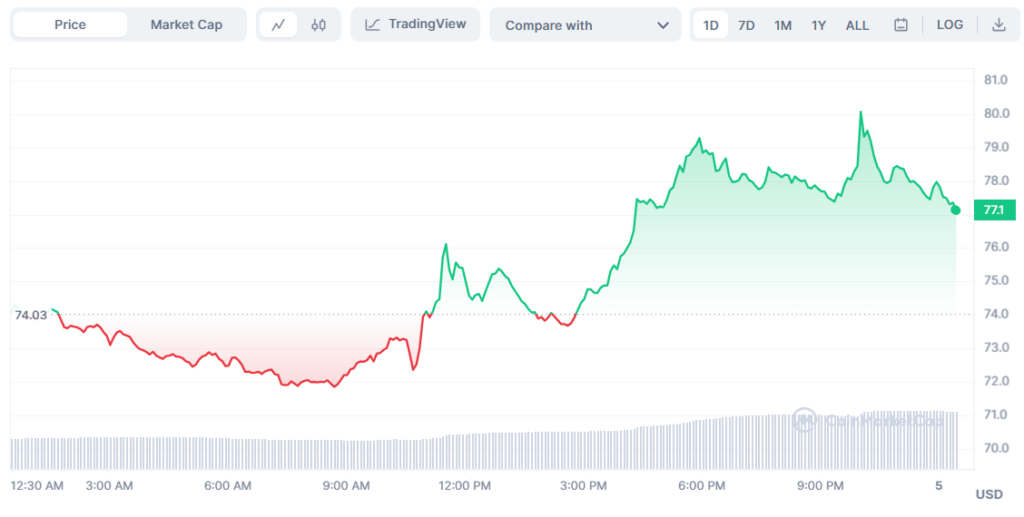Click the 6:00 PM time axis label
Viewport: 1024px width, 517px height.
click(x=701, y=486)
